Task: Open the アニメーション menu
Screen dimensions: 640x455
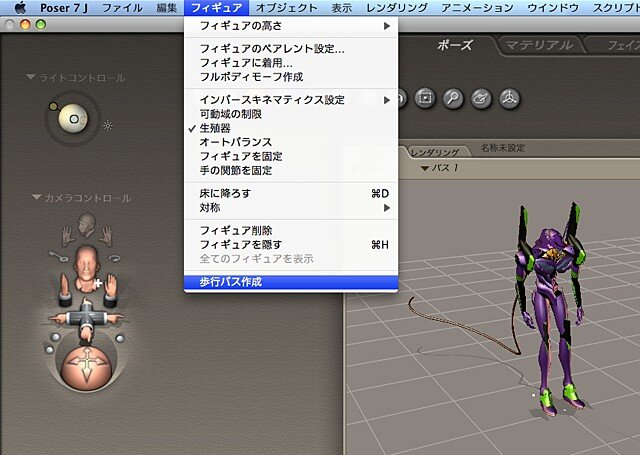Action: [x=477, y=8]
